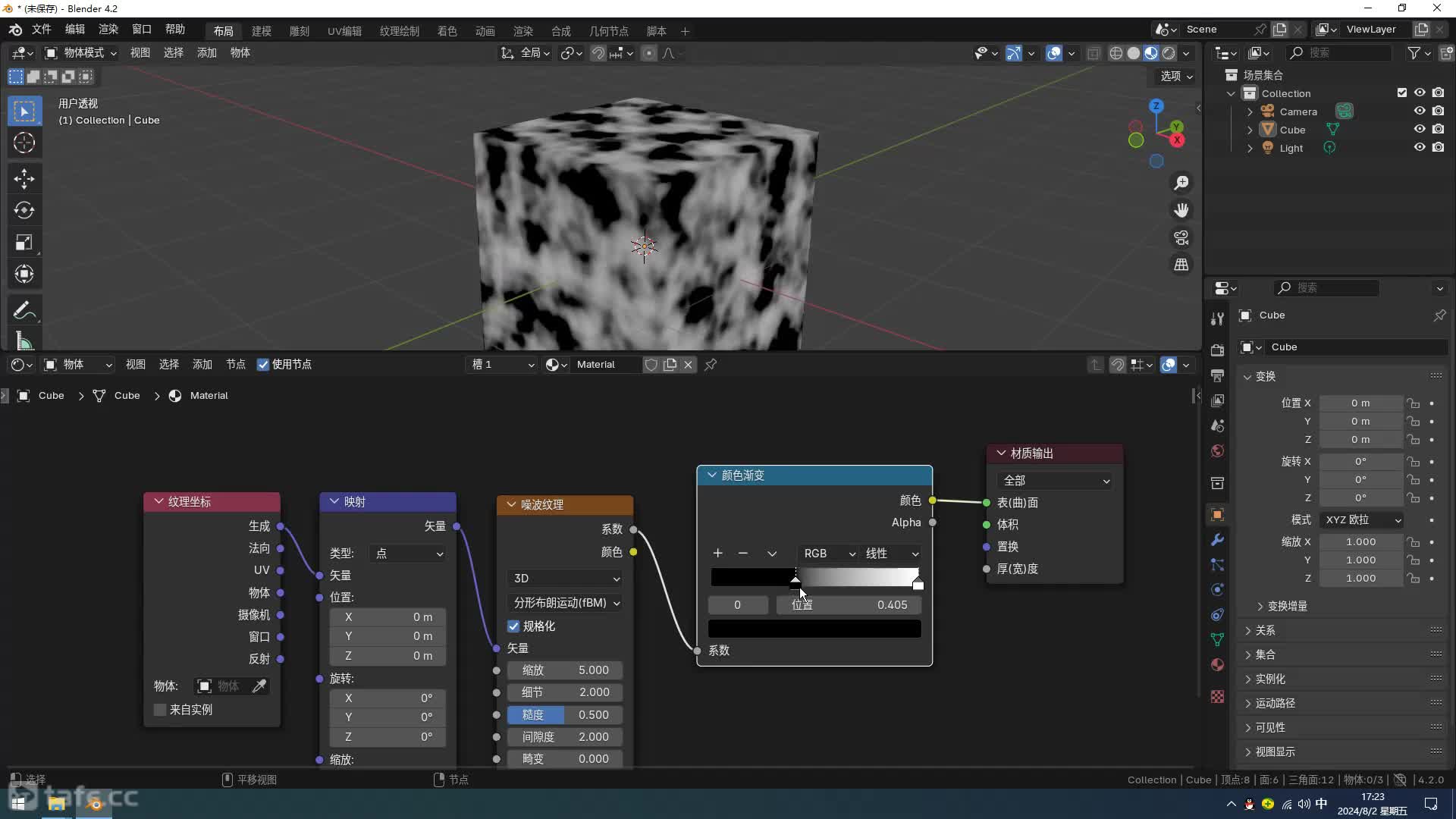1456x819 pixels.
Task: Open the Global transform orientation dropdown
Action: (525, 53)
